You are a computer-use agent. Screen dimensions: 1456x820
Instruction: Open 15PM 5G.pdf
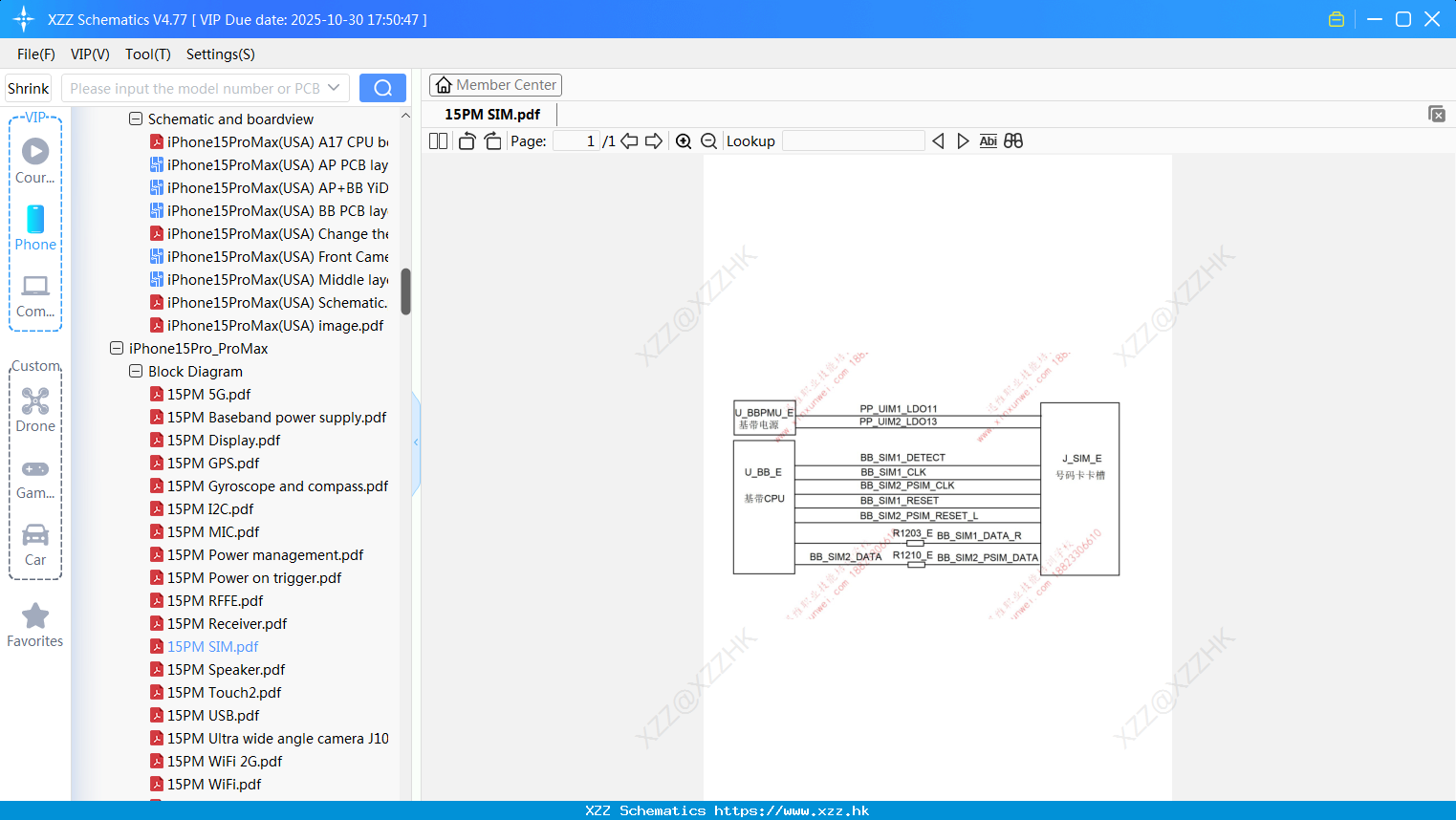[200, 395]
